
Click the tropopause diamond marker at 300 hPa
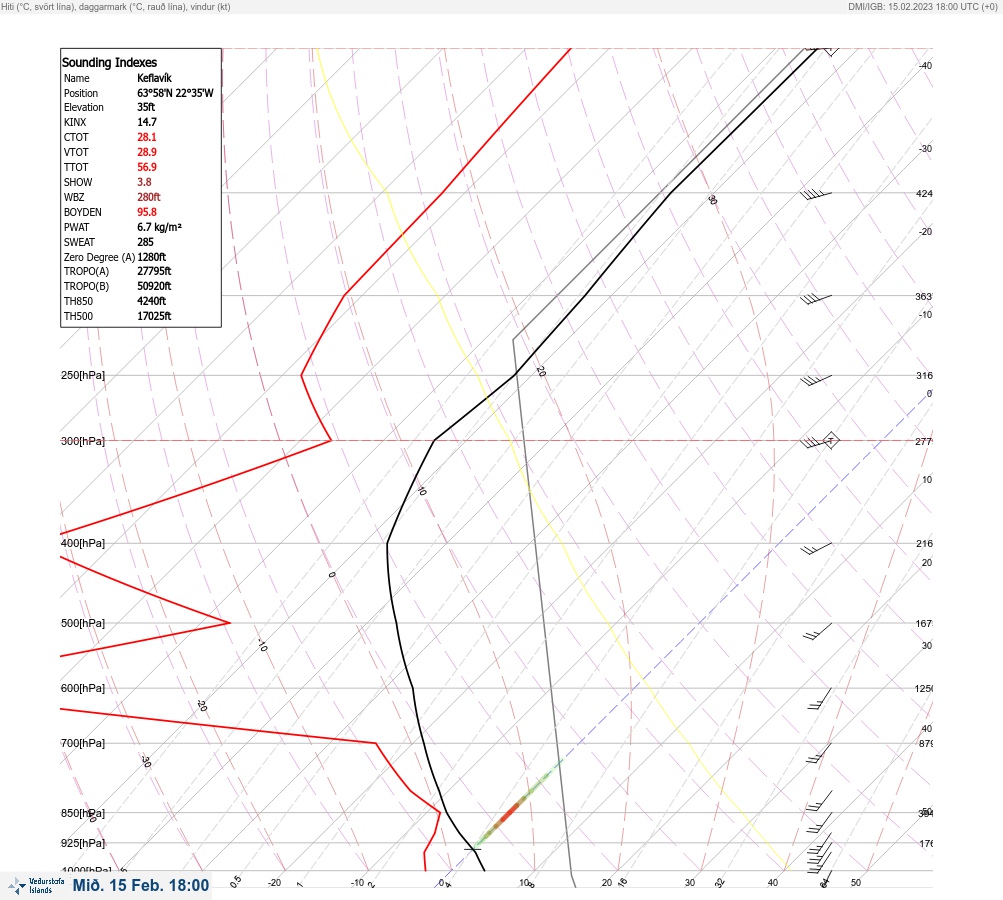(x=830, y=440)
